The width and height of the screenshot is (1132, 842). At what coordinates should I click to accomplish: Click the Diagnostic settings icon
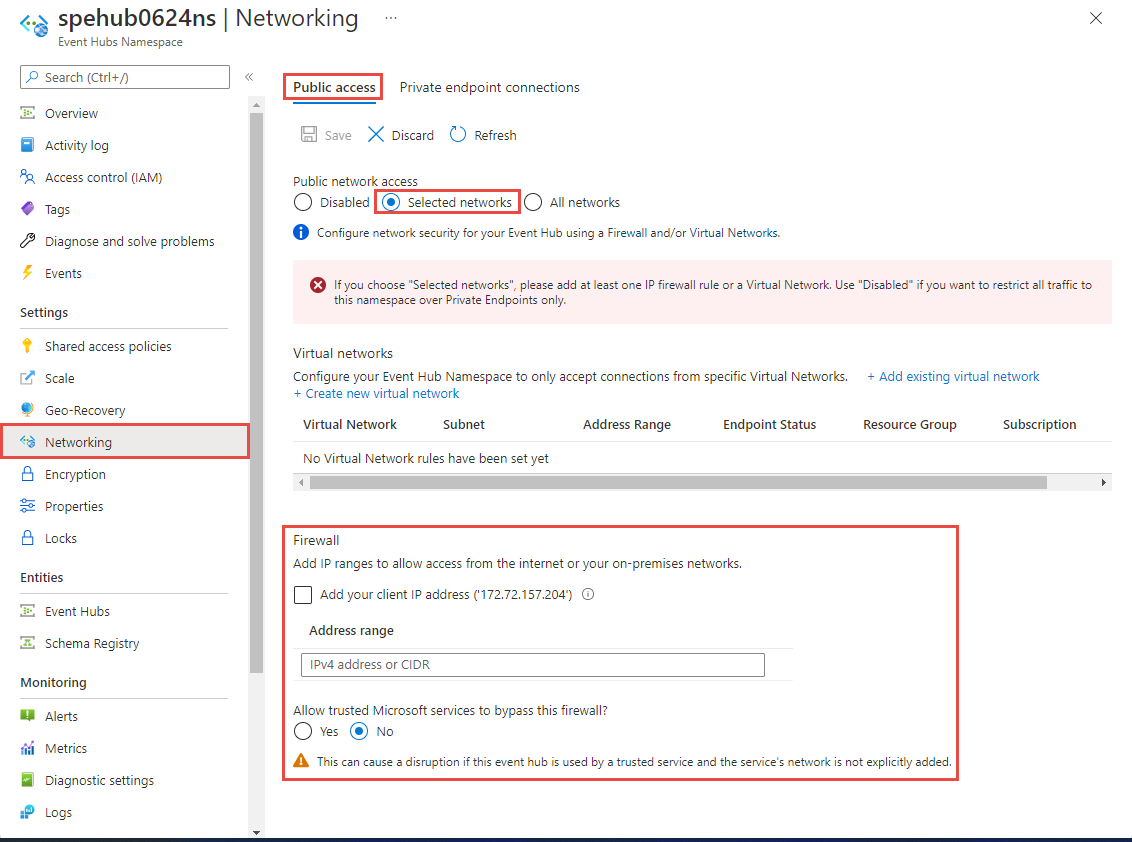27,780
